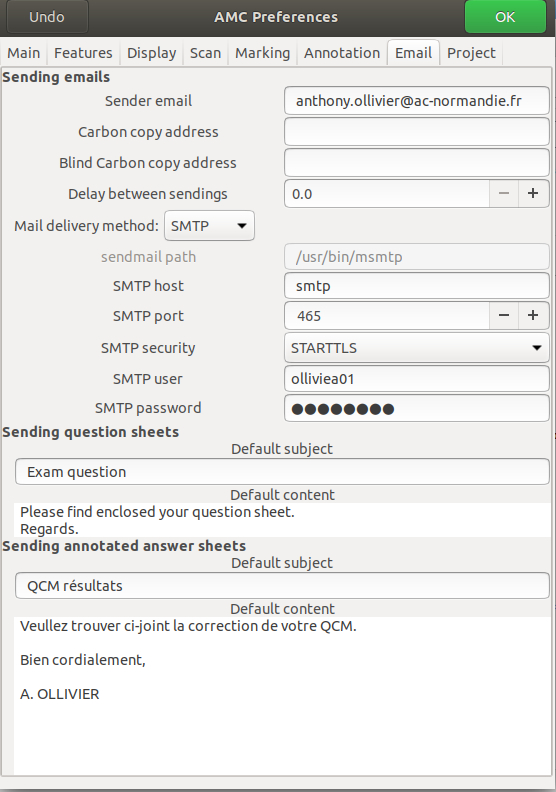Focus the Sender email field
The image size is (556, 792).
pos(417,101)
